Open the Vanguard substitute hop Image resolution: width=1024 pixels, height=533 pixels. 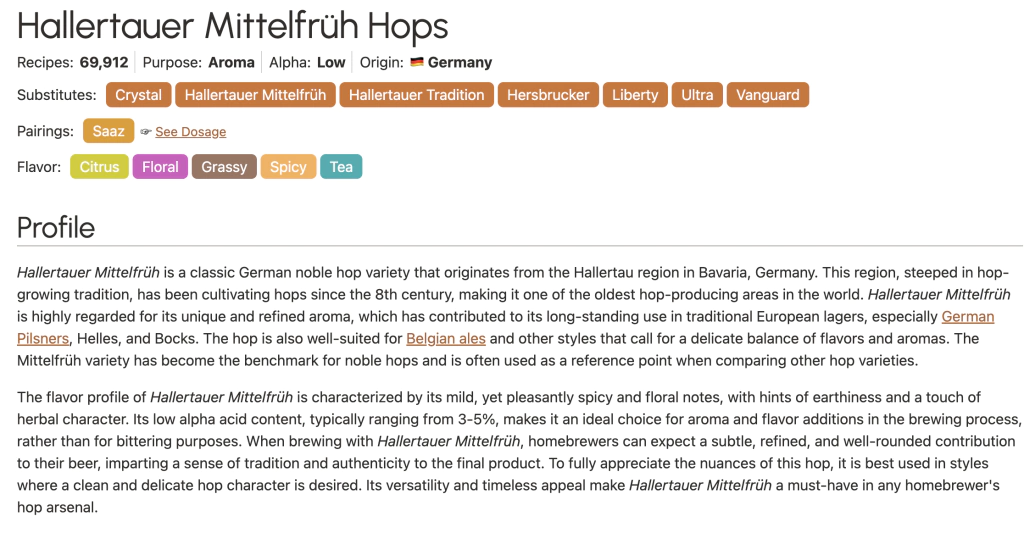point(768,95)
